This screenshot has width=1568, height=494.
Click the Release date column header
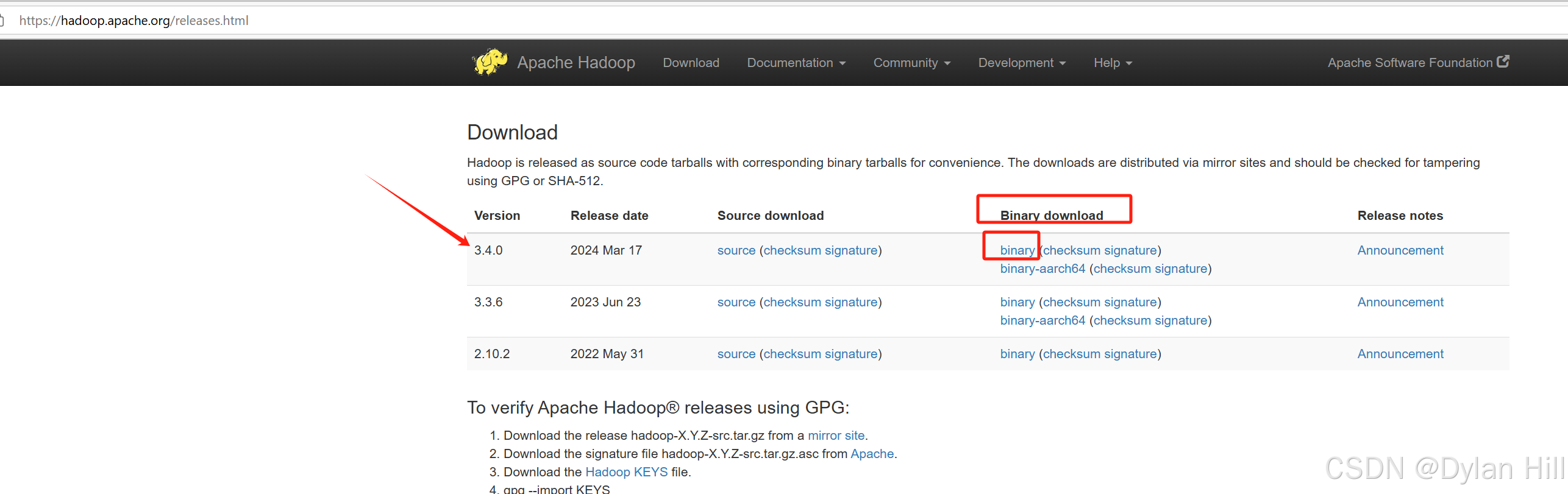click(x=609, y=216)
